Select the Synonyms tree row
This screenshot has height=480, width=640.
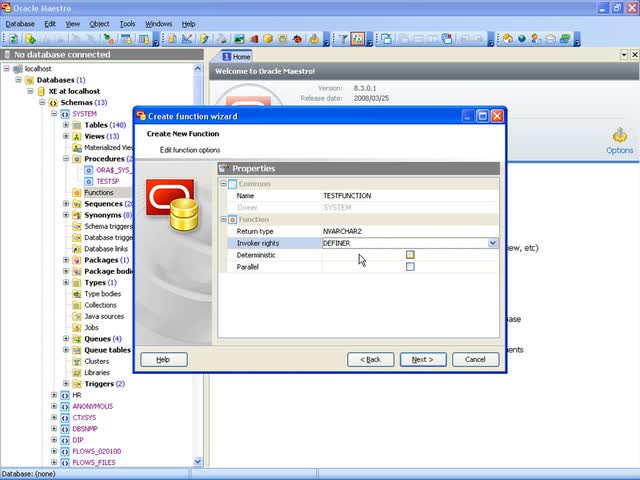(x=108, y=215)
